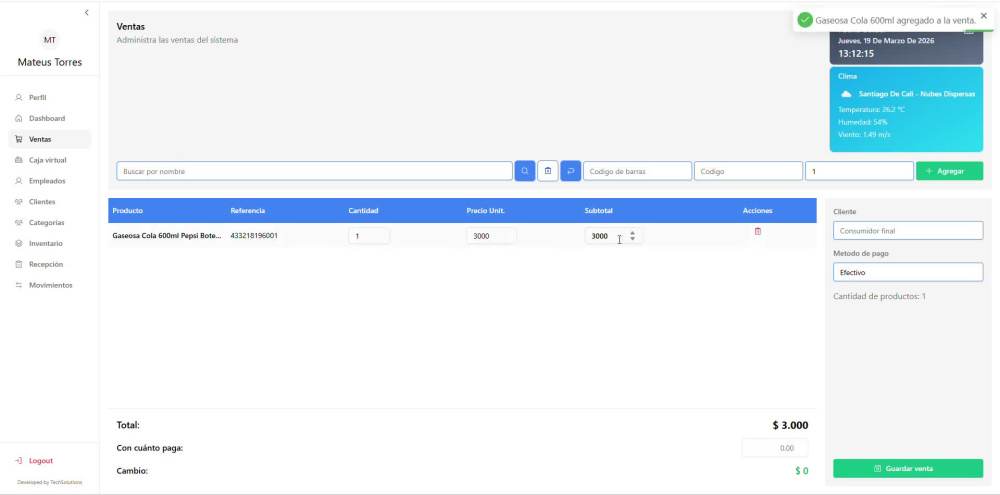Click the Subtotal column header

[x=599, y=211]
